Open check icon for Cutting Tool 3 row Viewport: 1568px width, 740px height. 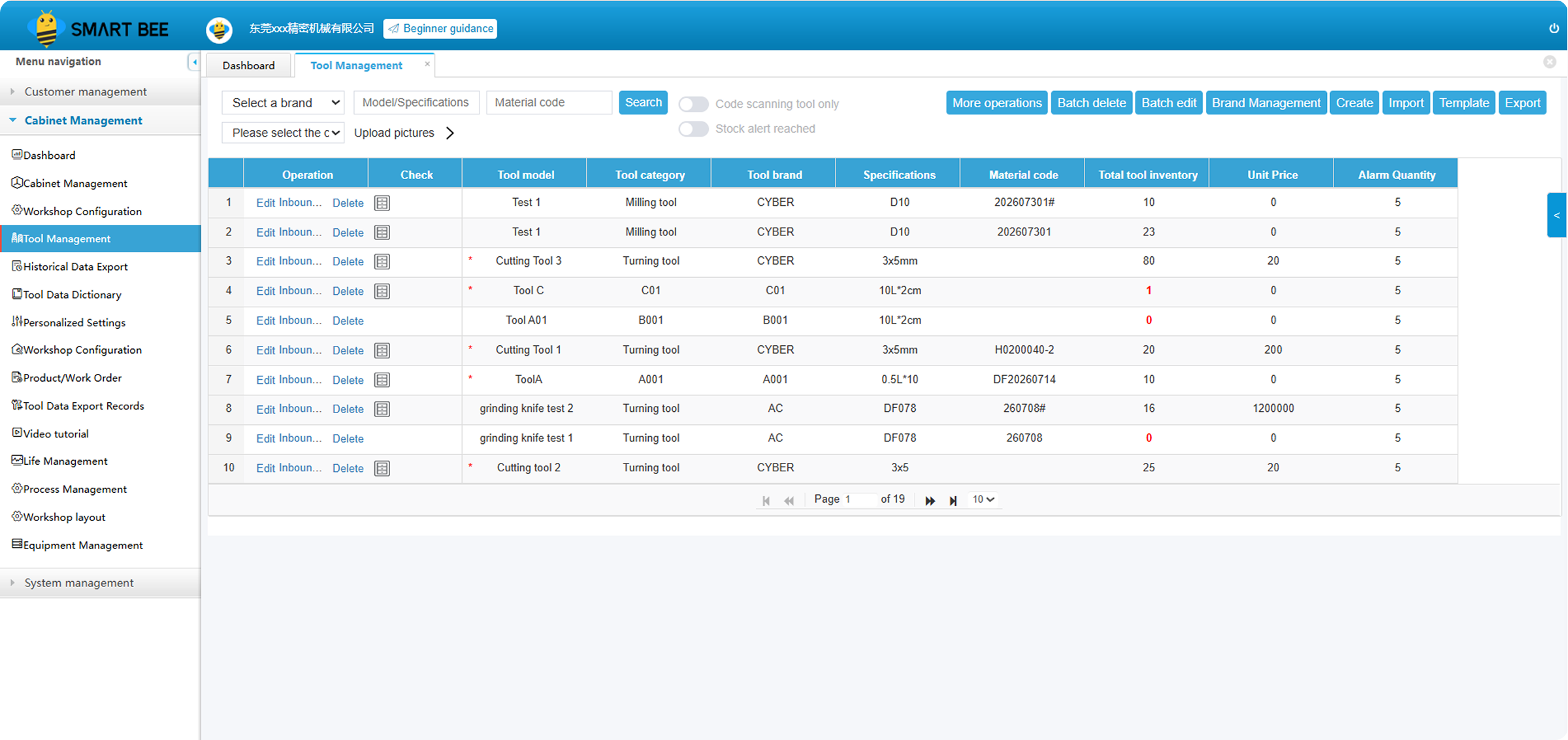[382, 261]
